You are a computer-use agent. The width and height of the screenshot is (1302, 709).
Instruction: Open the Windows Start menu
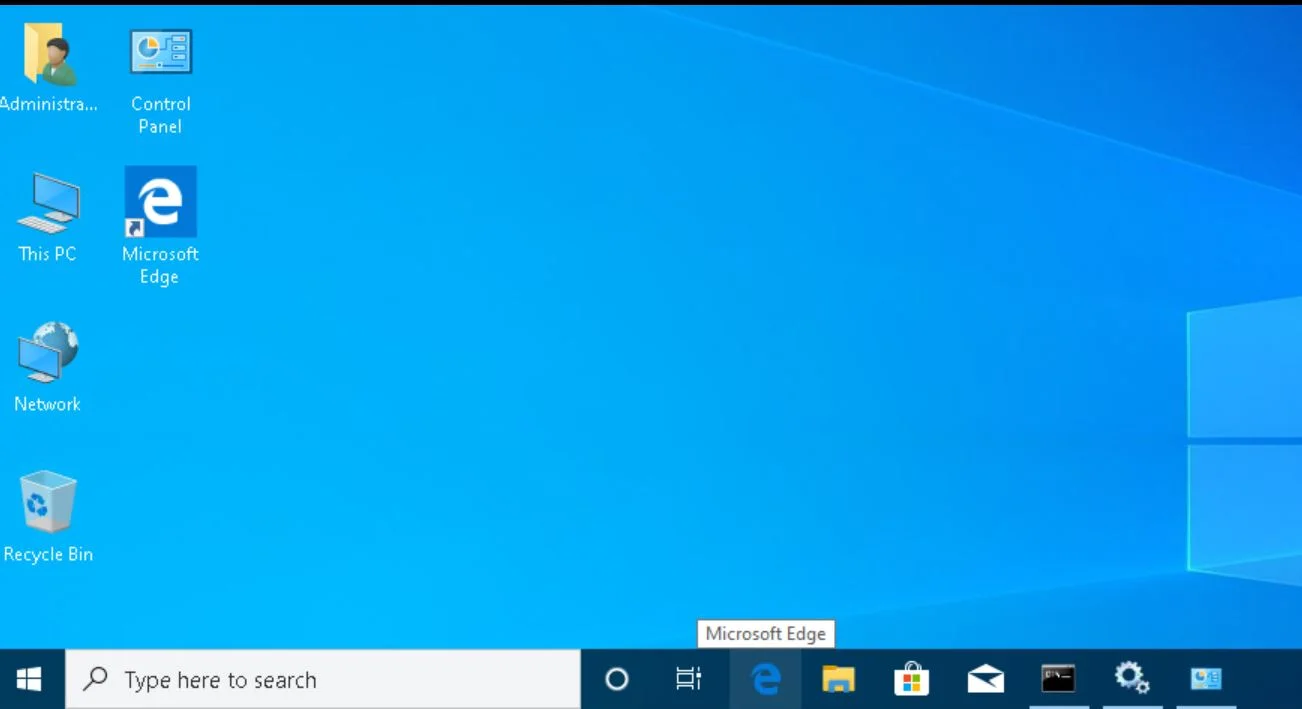coord(30,680)
